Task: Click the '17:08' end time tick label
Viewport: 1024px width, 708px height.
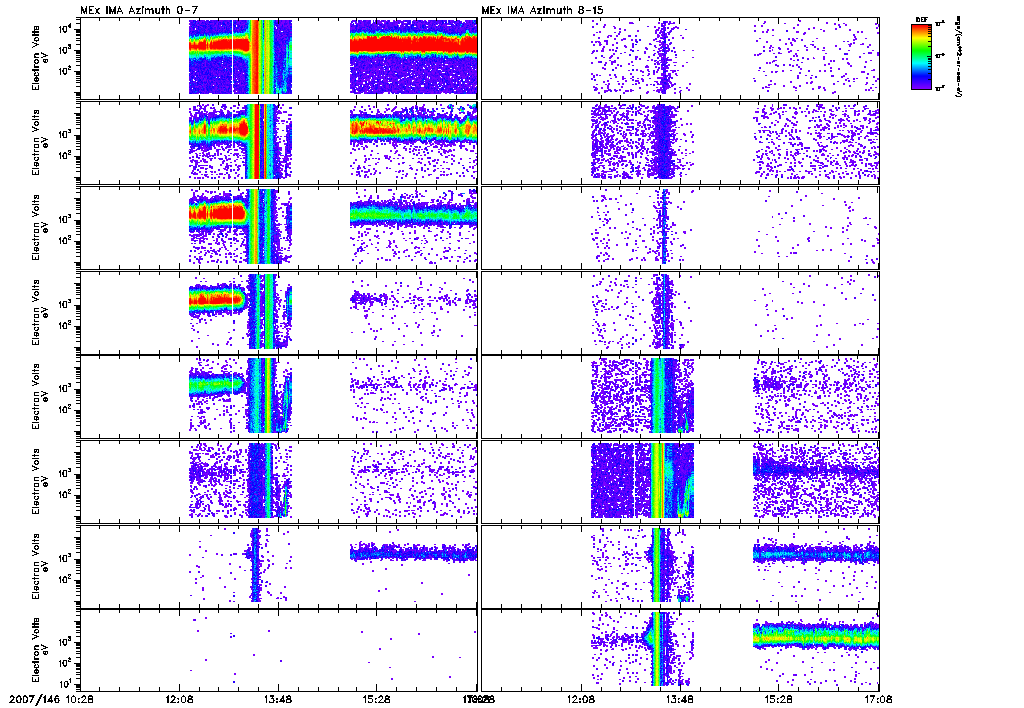Action: (x=878, y=699)
